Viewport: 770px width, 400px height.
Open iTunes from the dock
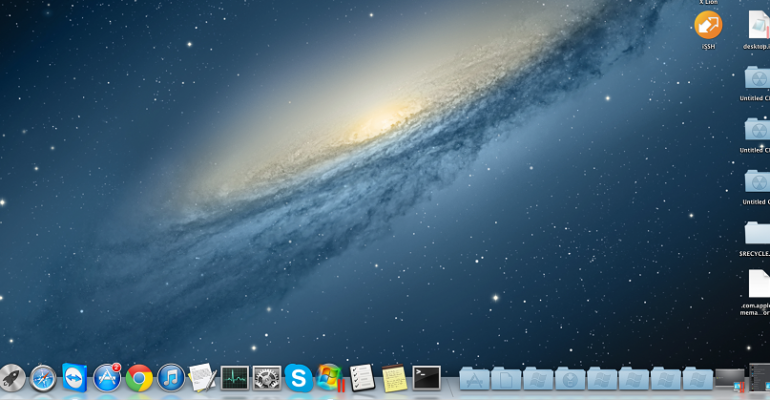[x=170, y=378]
